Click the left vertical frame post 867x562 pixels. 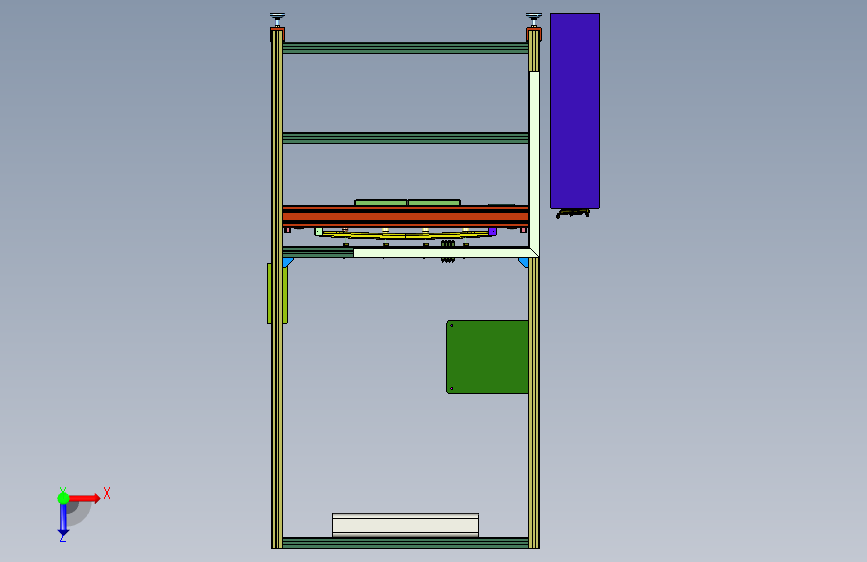tap(277, 288)
